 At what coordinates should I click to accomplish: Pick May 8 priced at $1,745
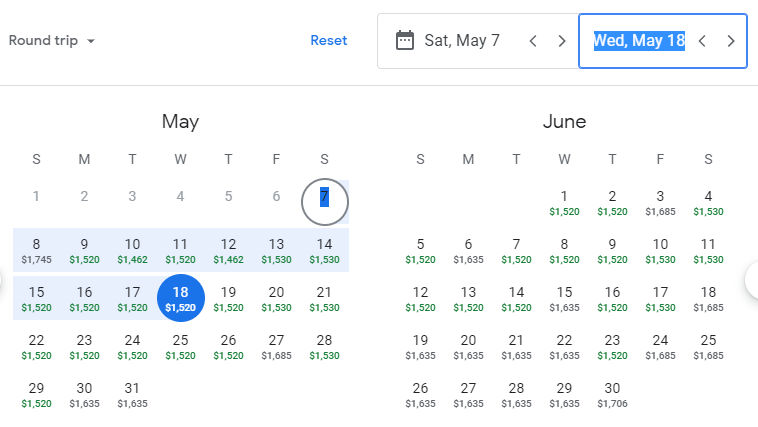pos(36,250)
